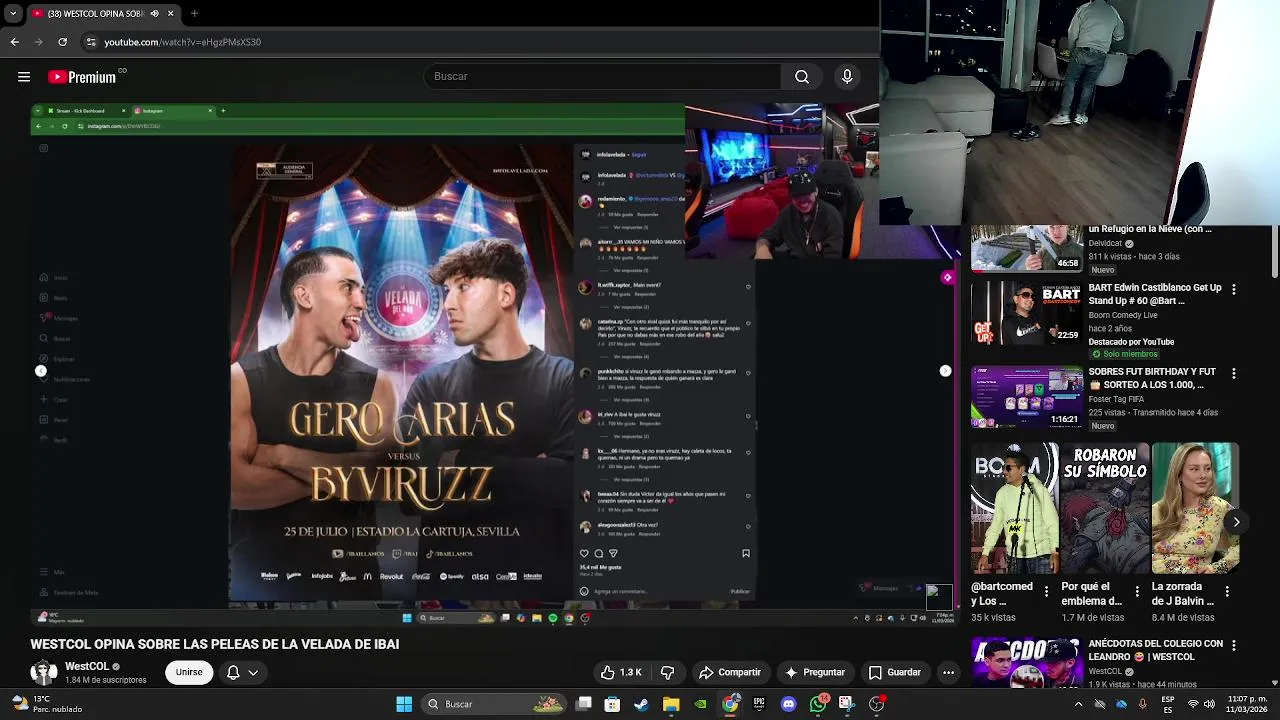Viewport: 1280px width, 720px height.
Task: Open the weather widget showing 13°C
Action: [44, 704]
